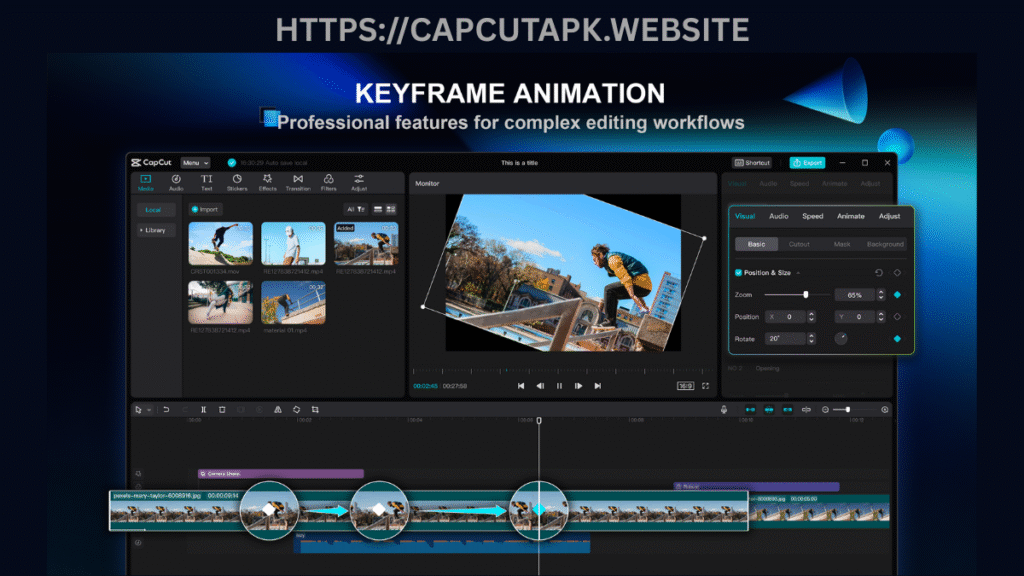Click the Position X stepper arrows
The height and width of the screenshot is (576, 1024).
tap(811, 317)
